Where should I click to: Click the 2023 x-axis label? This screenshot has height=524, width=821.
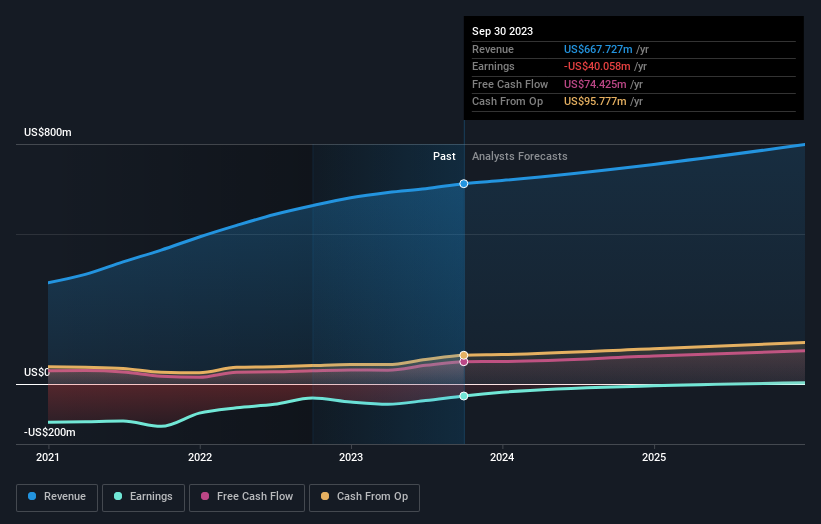tap(351, 458)
